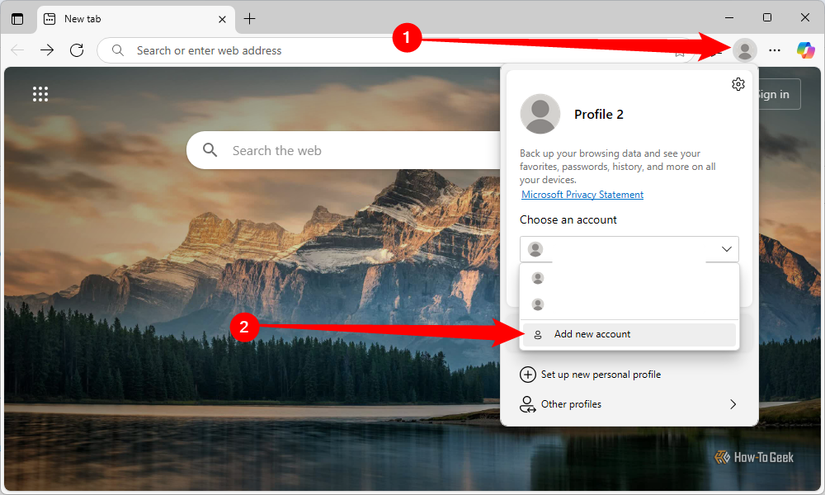Screen dimensions: 825x495
Task: Click the forward navigation arrow
Action: pyautogui.click(x=47, y=50)
